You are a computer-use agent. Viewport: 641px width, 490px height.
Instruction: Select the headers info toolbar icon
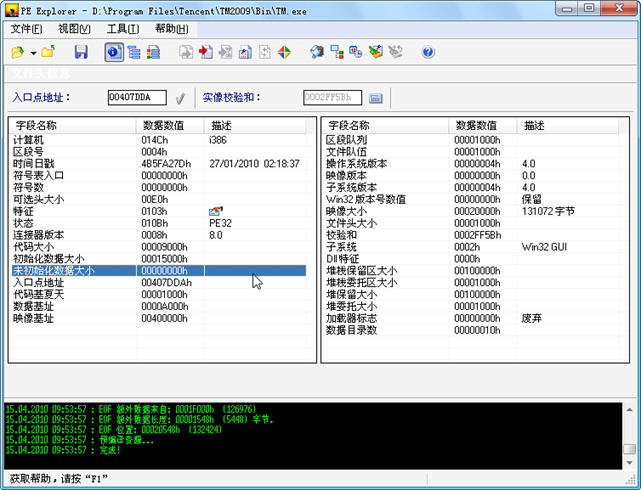click(113, 52)
